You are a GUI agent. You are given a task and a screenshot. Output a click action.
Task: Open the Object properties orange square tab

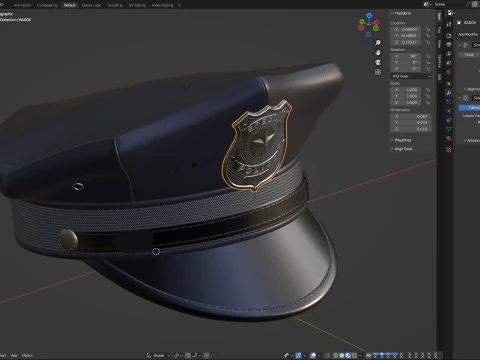point(449,84)
